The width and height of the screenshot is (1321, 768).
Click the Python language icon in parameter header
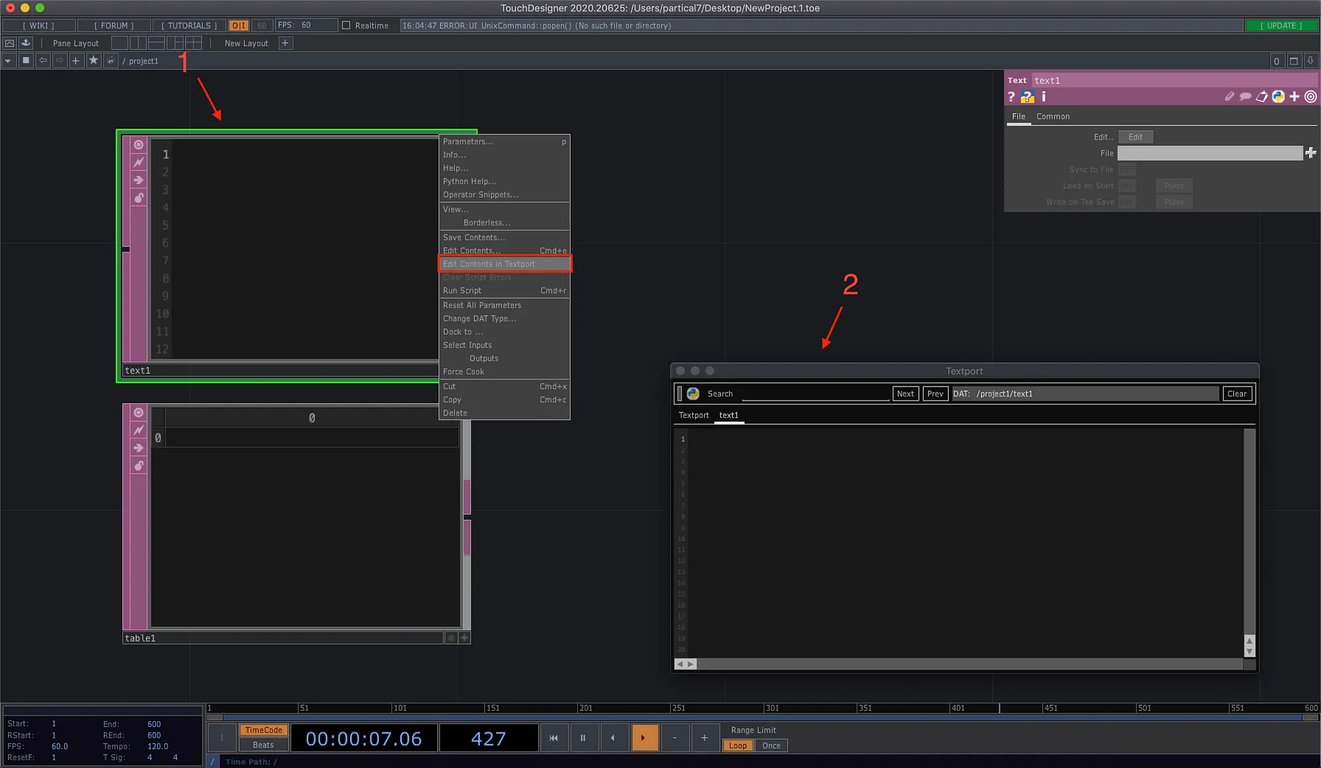tap(1278, 97)
